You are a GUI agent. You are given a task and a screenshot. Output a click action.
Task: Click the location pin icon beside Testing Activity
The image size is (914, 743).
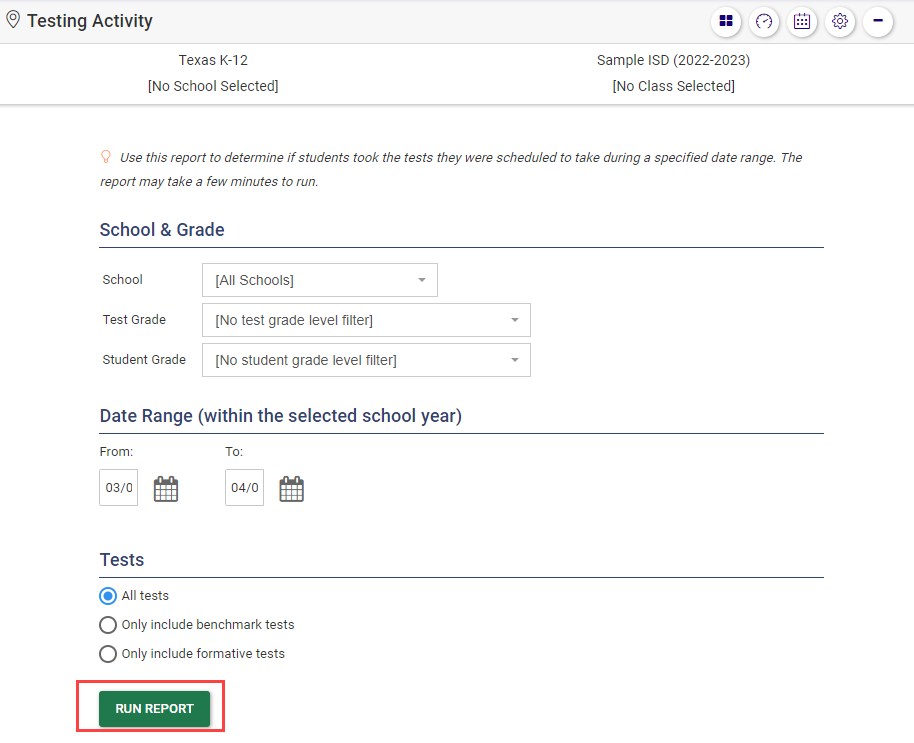(13, 20)
